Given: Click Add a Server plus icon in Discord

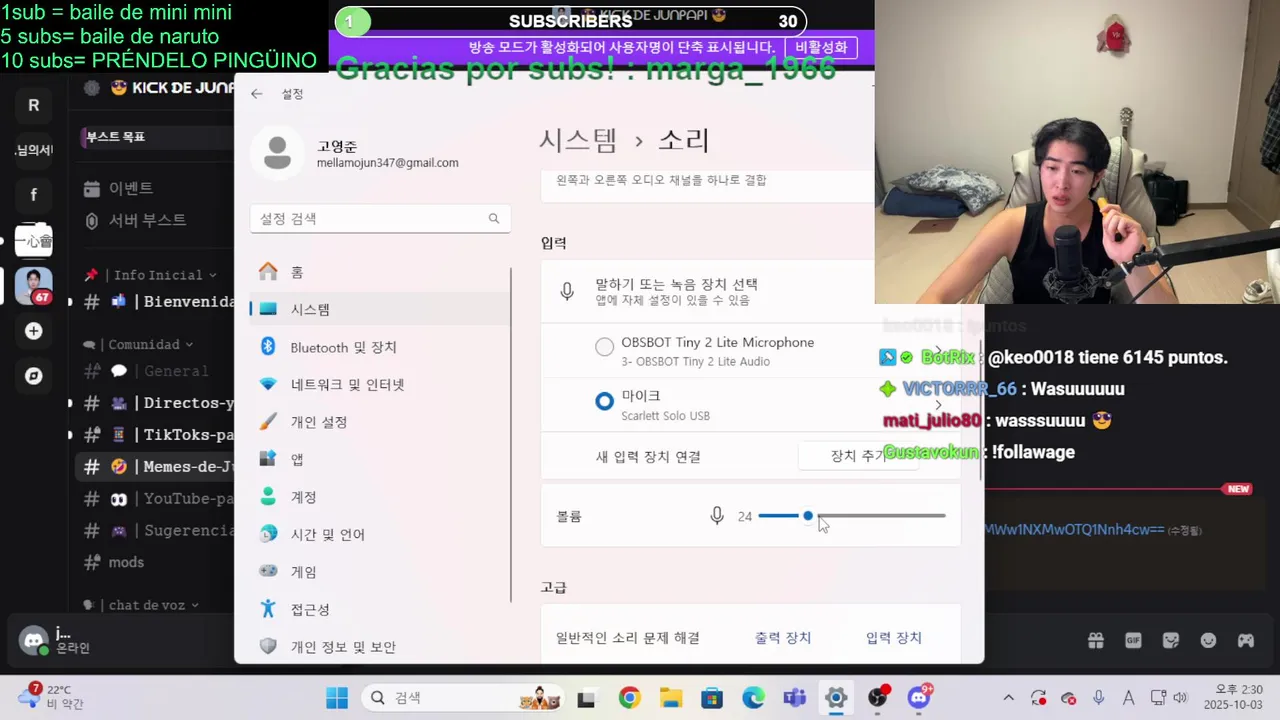Looking at the screenshot, I should coord(33,331).
